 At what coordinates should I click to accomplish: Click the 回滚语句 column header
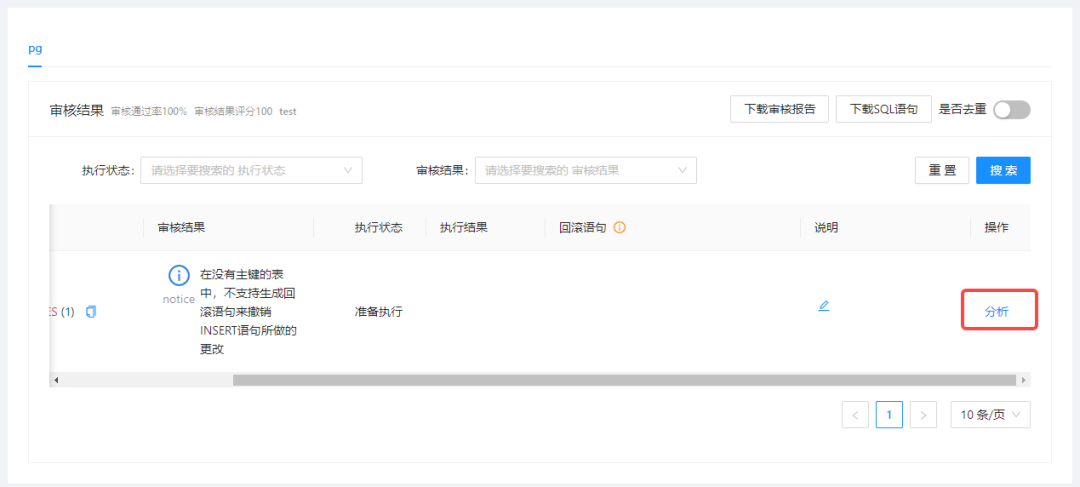point(582,227)
